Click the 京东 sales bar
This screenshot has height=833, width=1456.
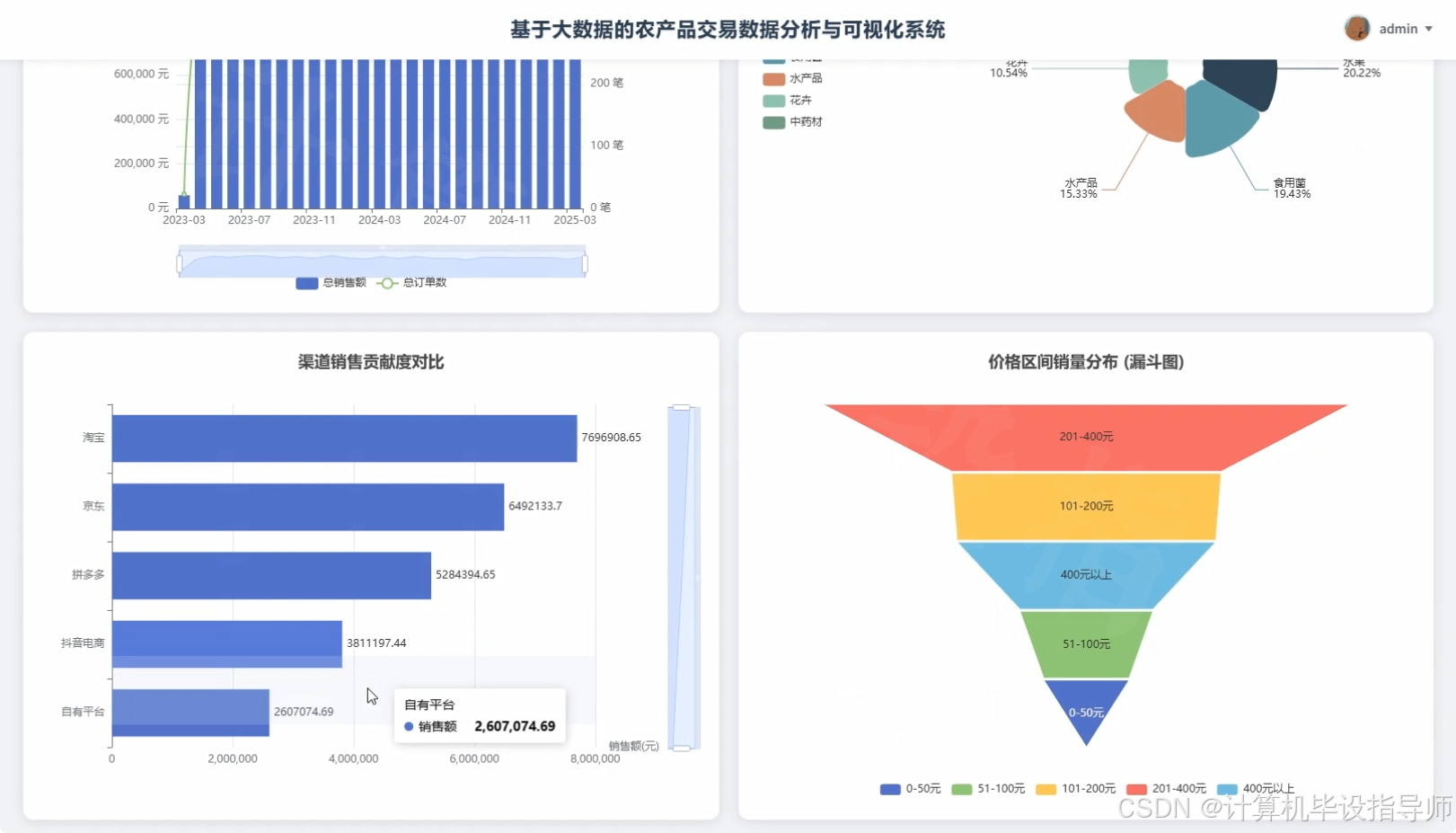[x=308, y=506]
